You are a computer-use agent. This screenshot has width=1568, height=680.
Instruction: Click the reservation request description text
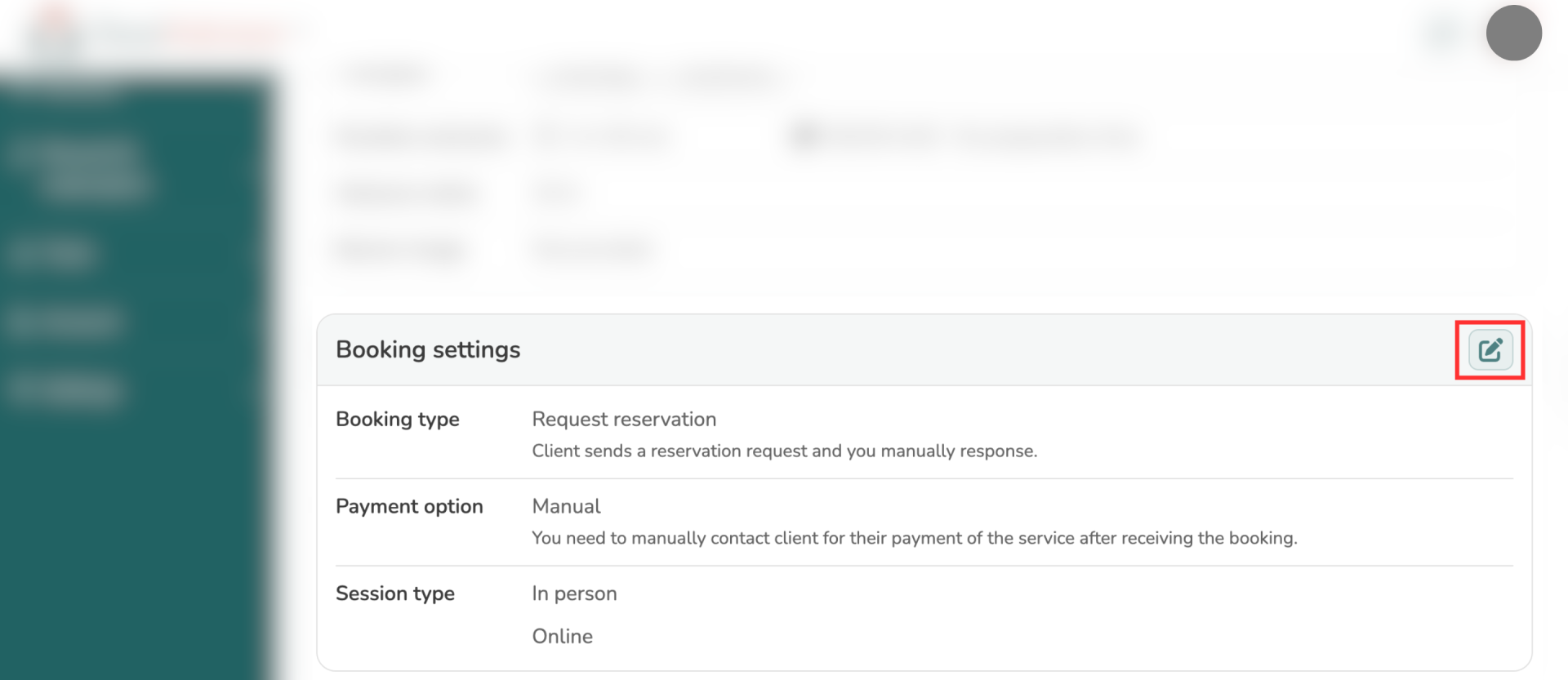784,451
